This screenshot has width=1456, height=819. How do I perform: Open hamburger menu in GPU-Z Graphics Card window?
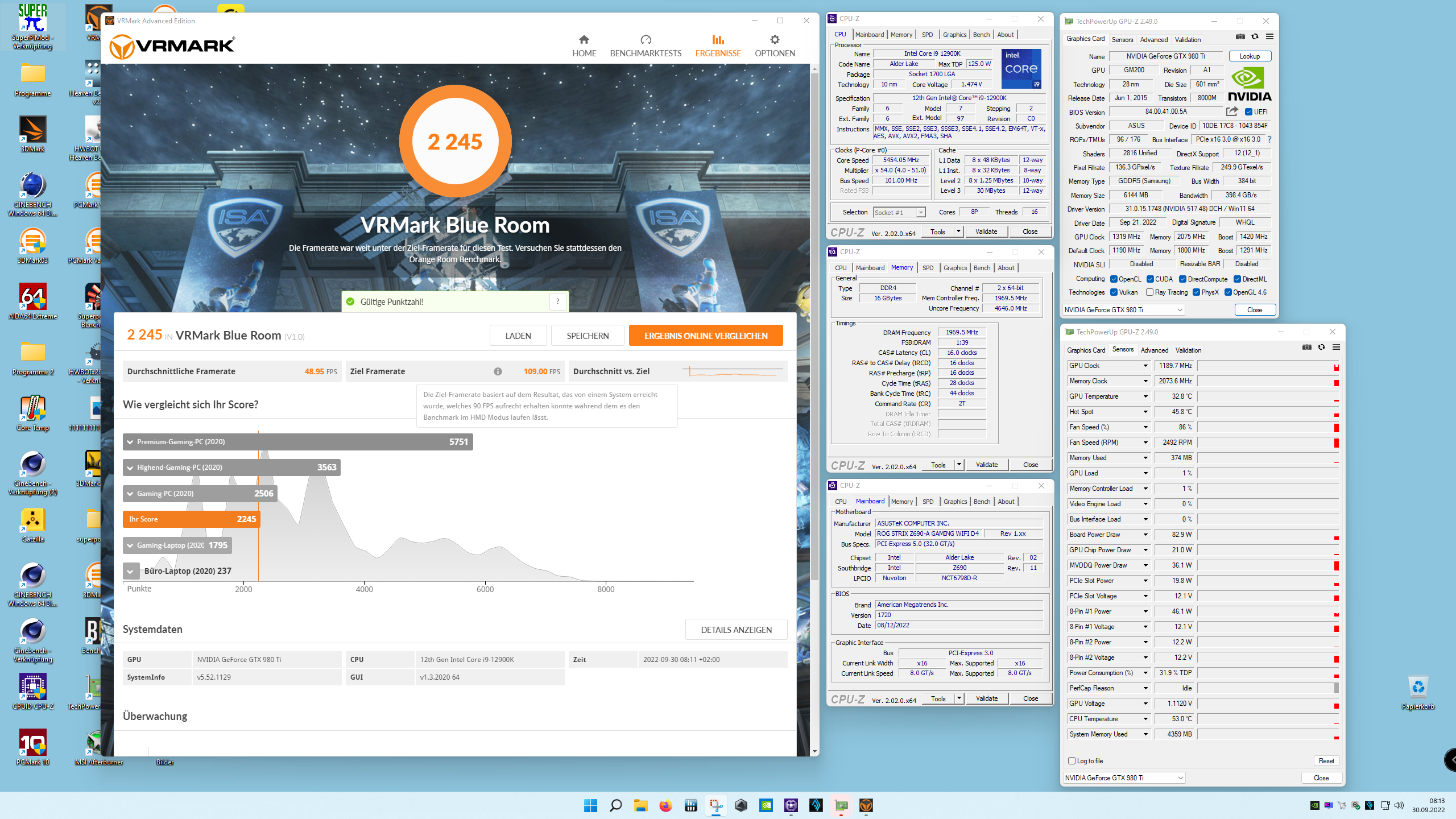(1269, 37)
